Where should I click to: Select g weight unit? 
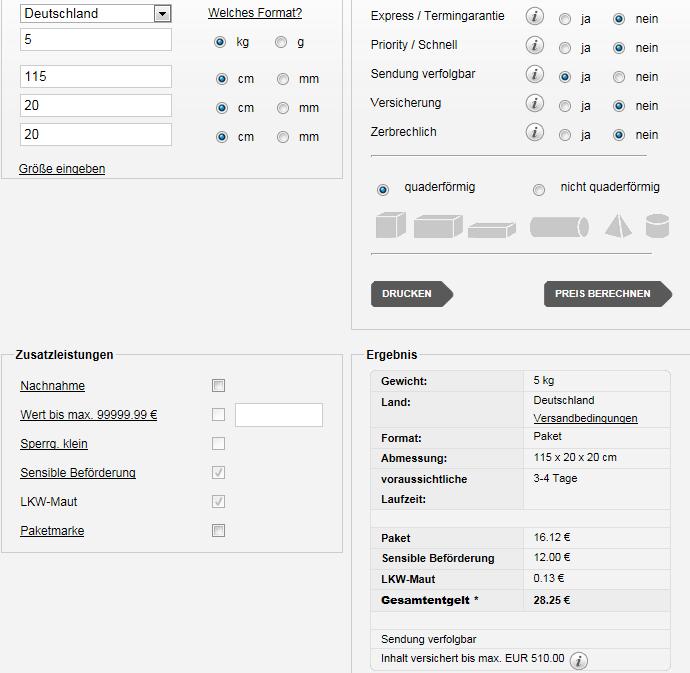[281, 42]
